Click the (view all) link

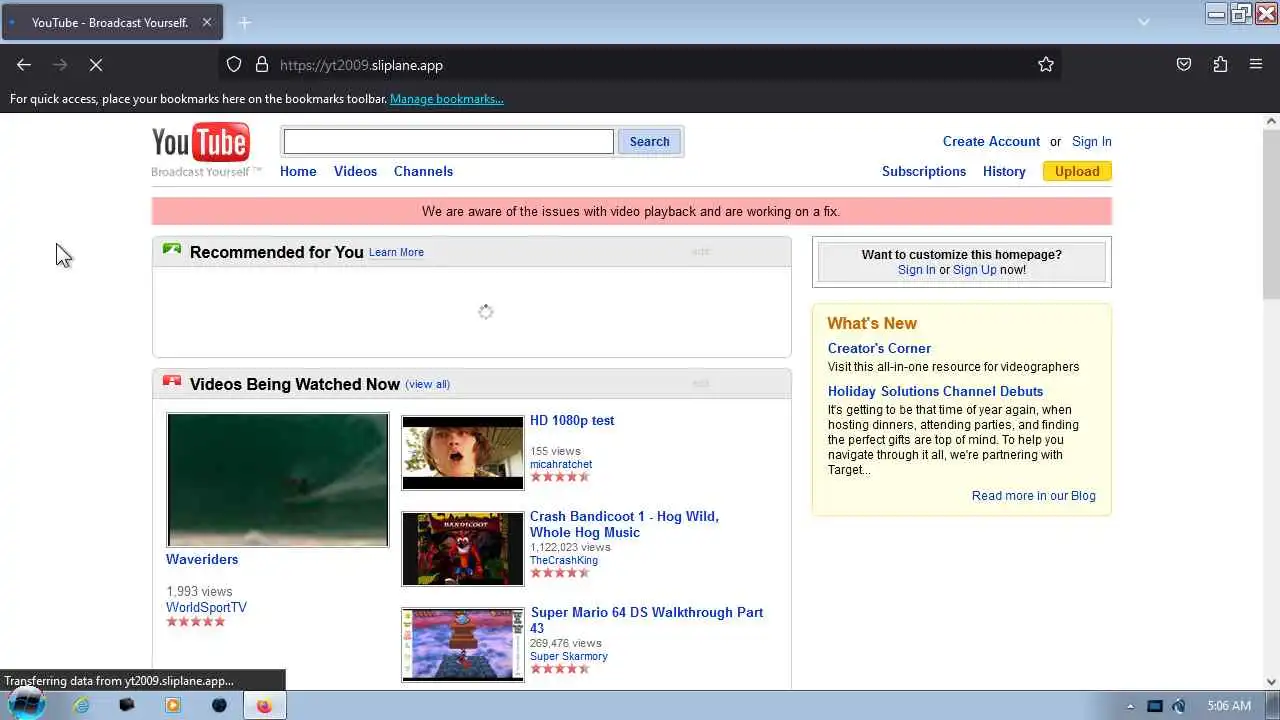428,384
